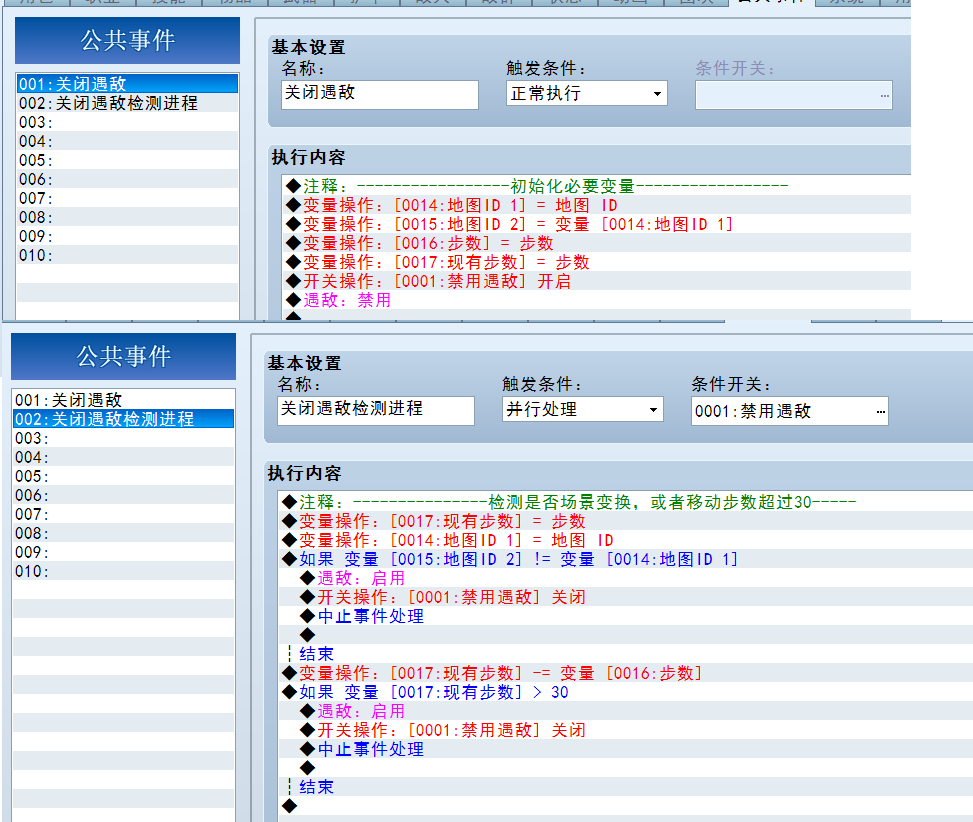Image resolution: width=973 pixels, height=822 pixels.
Task: Click empty command slot at end of bottom list
Action: pyautogui.click(x=626, y=806)
